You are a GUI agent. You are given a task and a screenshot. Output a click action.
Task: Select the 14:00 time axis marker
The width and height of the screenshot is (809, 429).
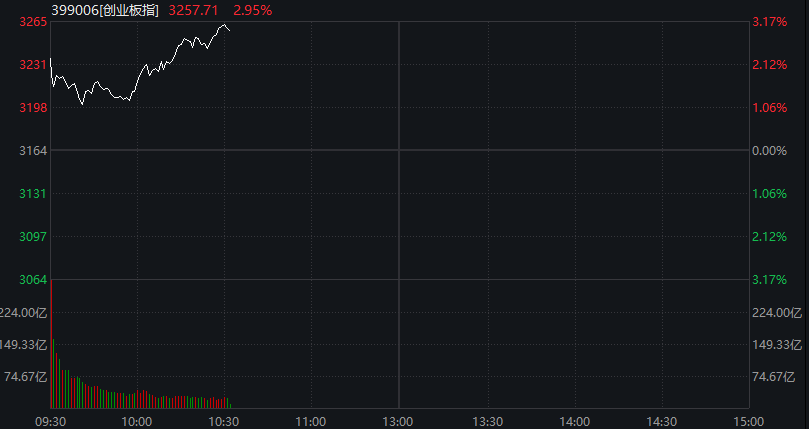click(575, 422)
